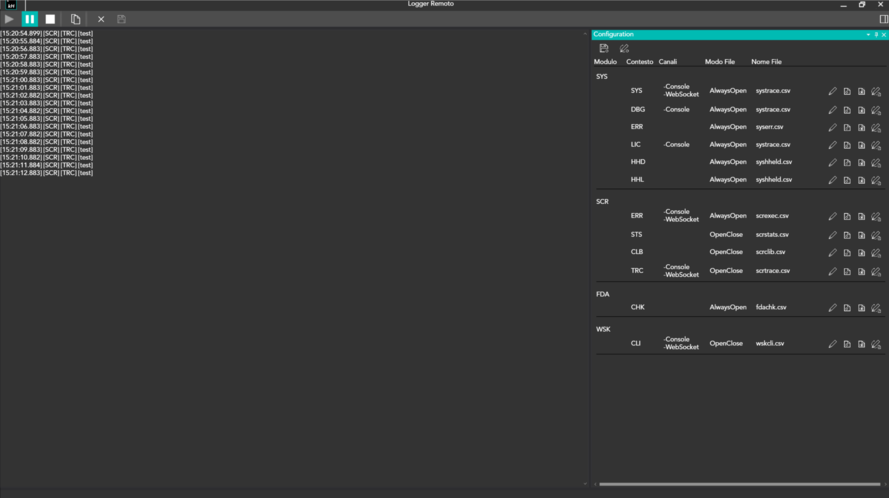Open the Configuration panel dropdown arrow
The width and height of the screenshot is (889, 498).
[x=867, y=35]
